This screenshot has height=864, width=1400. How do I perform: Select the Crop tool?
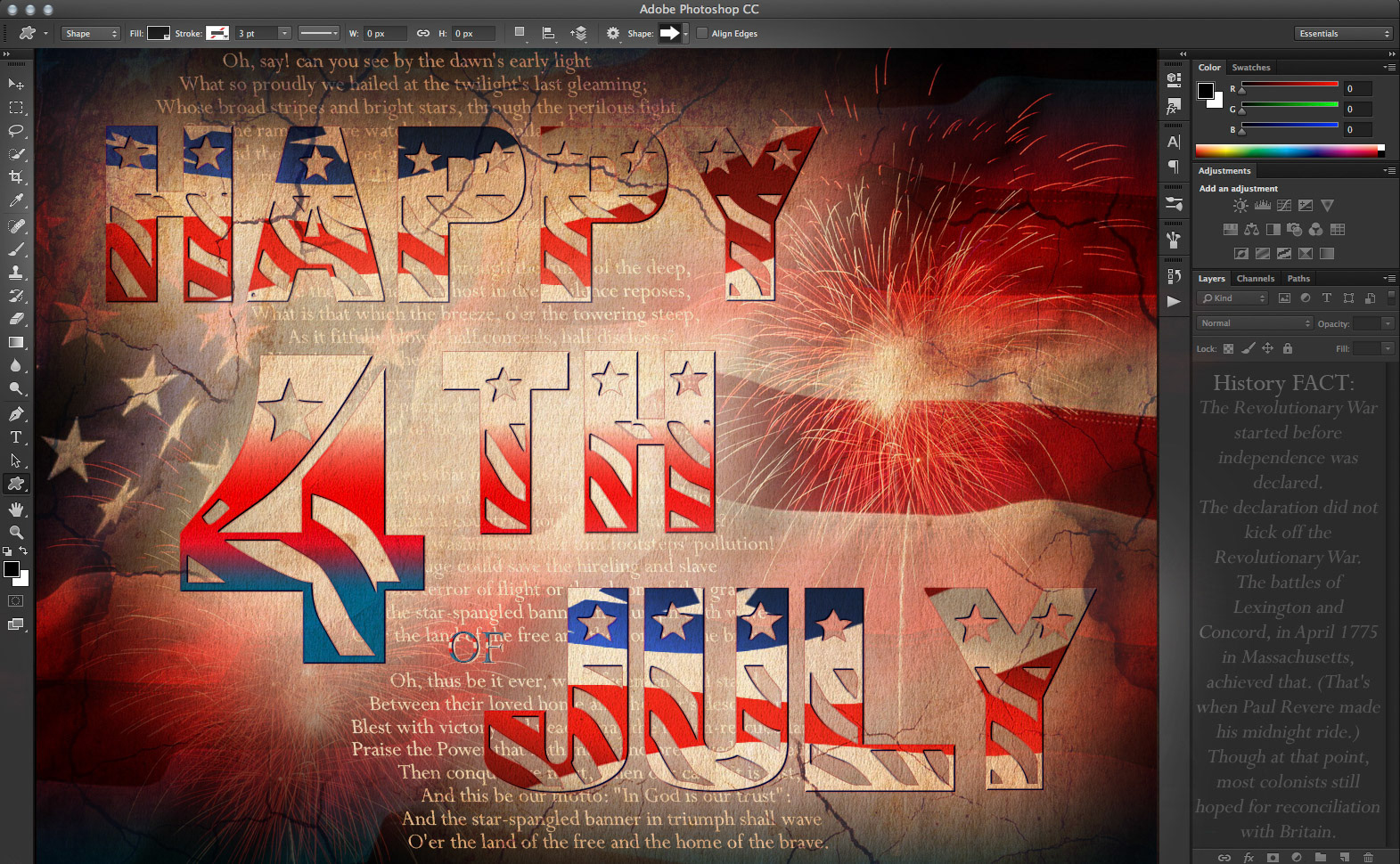(x=16, y=176)
